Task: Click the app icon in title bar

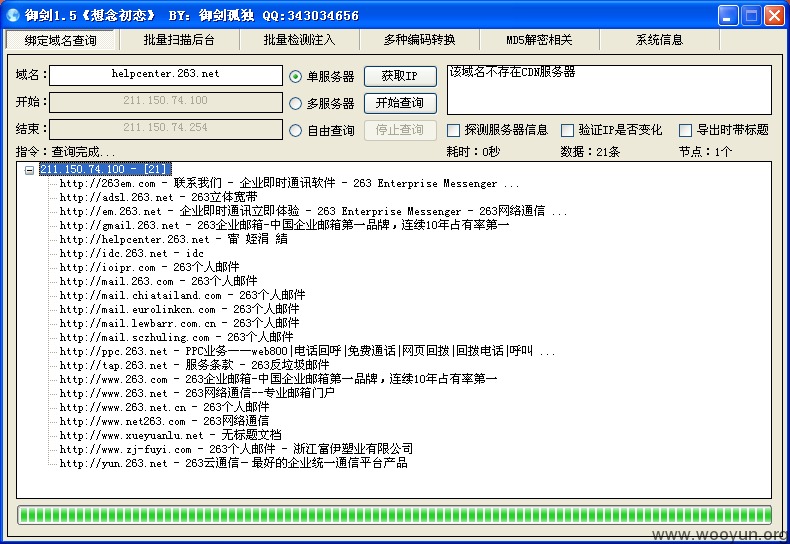Action: (13, 15)
